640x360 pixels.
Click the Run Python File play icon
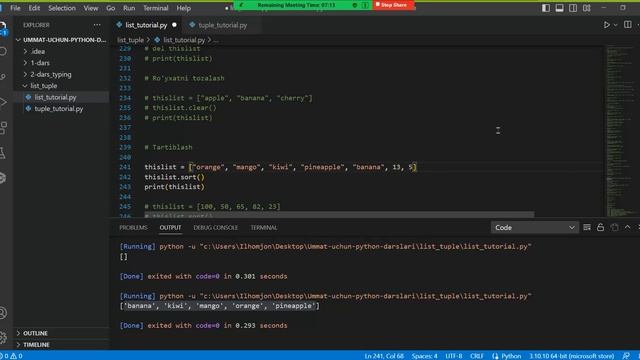coord(607,25)
